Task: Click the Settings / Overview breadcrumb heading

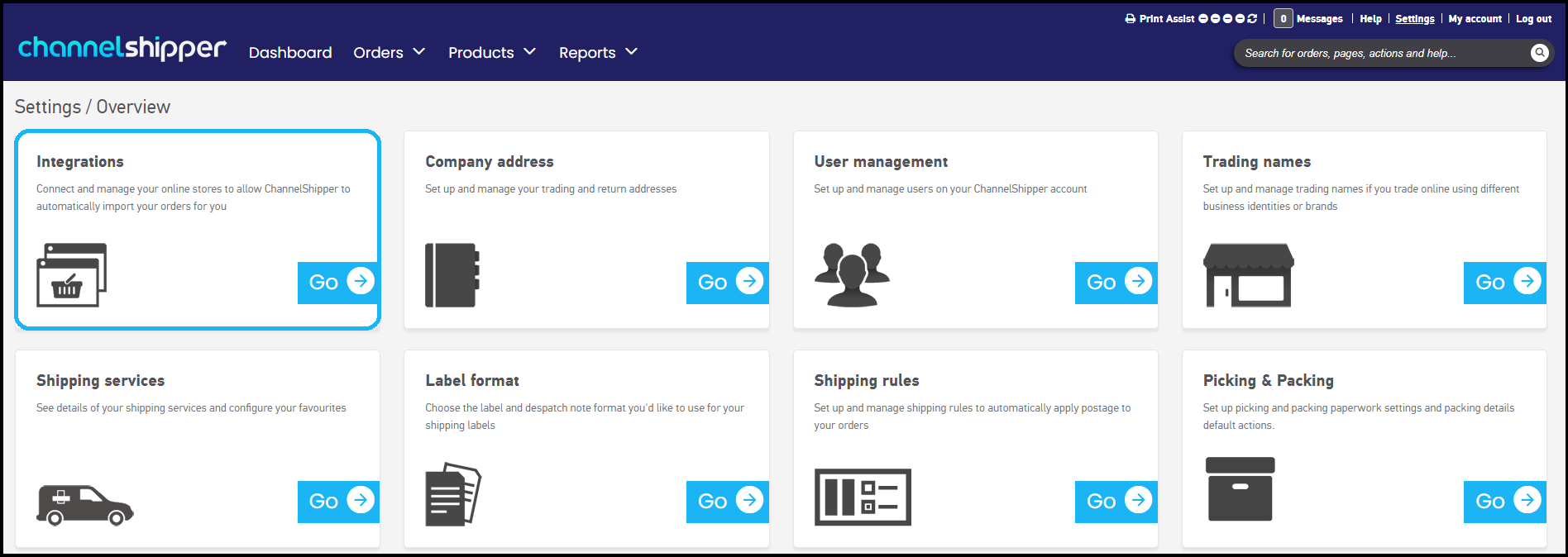Action: (x=93, y=107)
